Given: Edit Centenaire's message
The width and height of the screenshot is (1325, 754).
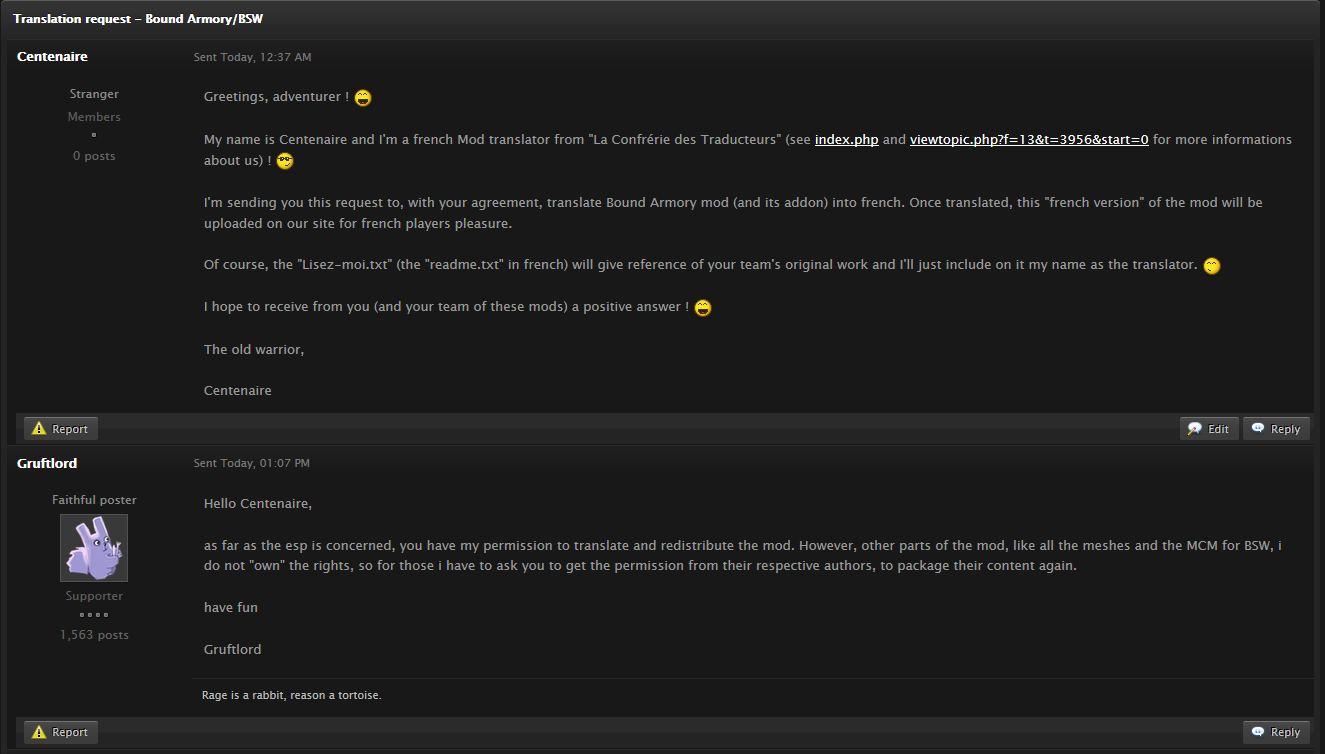Looking at the screenshot, I should (1209, 429).
